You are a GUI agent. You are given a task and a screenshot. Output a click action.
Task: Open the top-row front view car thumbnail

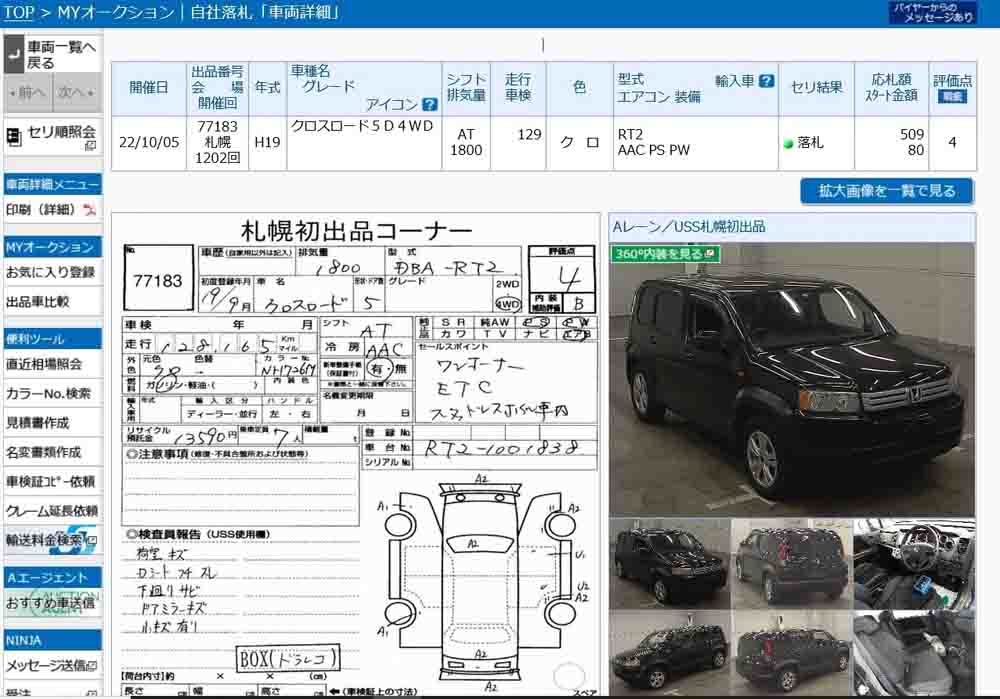coord(669,563)
